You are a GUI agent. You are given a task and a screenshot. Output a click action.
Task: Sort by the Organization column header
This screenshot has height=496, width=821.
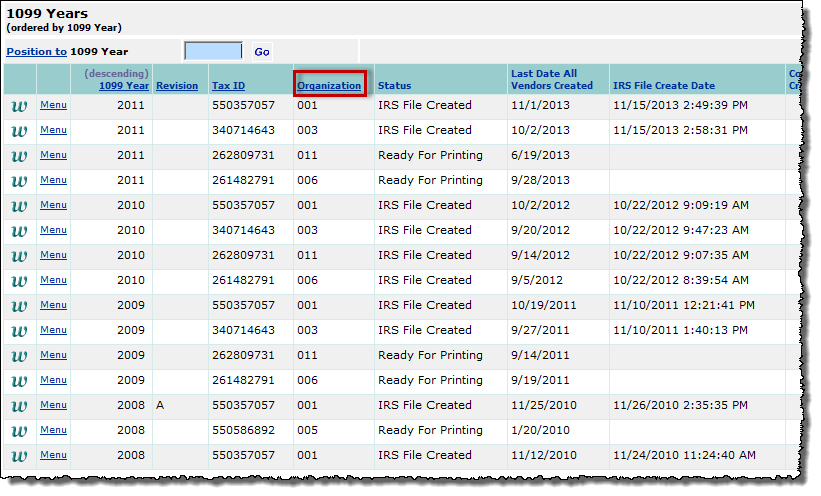pyautogui.click(x=329, y=86)
